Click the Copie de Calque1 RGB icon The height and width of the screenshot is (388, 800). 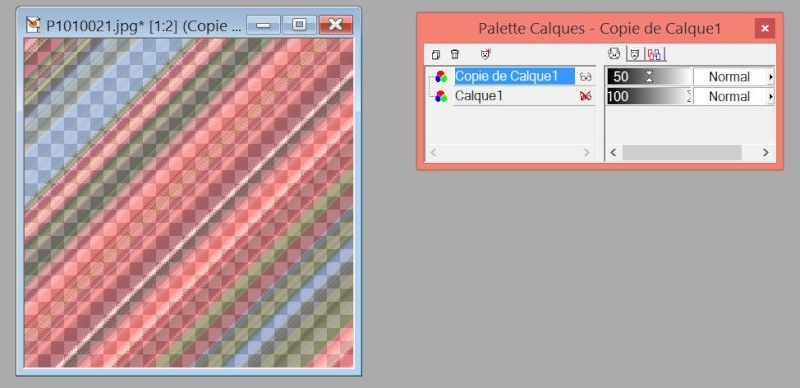tap(440, 77)
